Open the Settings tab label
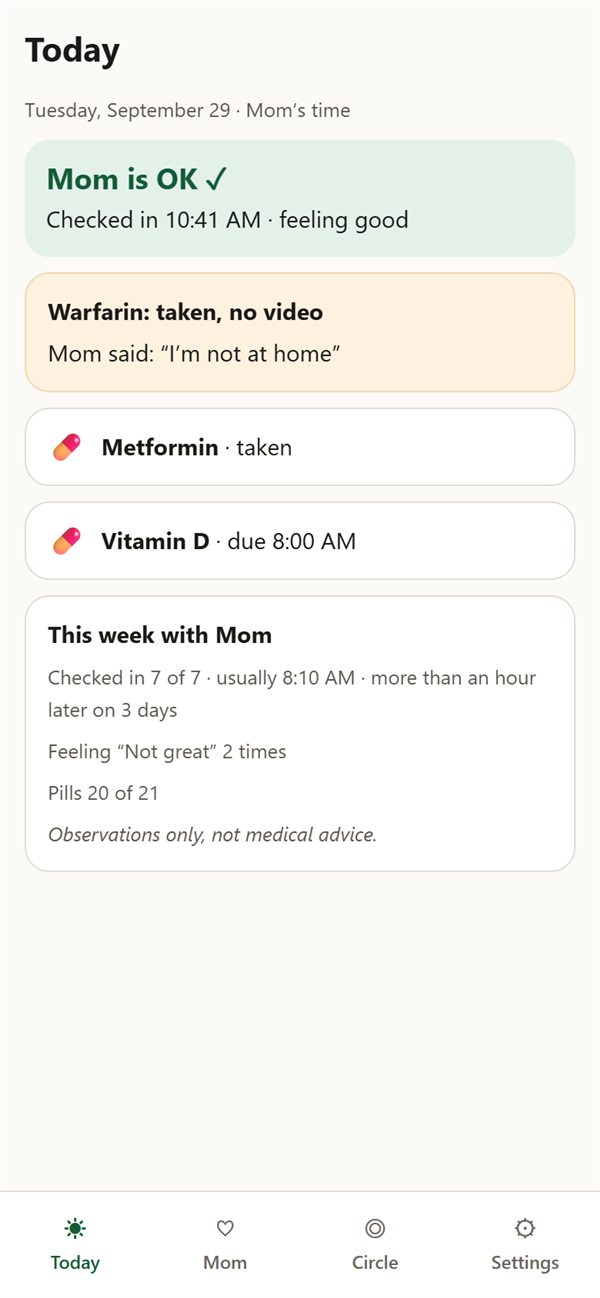The height and width of the screenshot is (1298, 600). [525, 1262]
